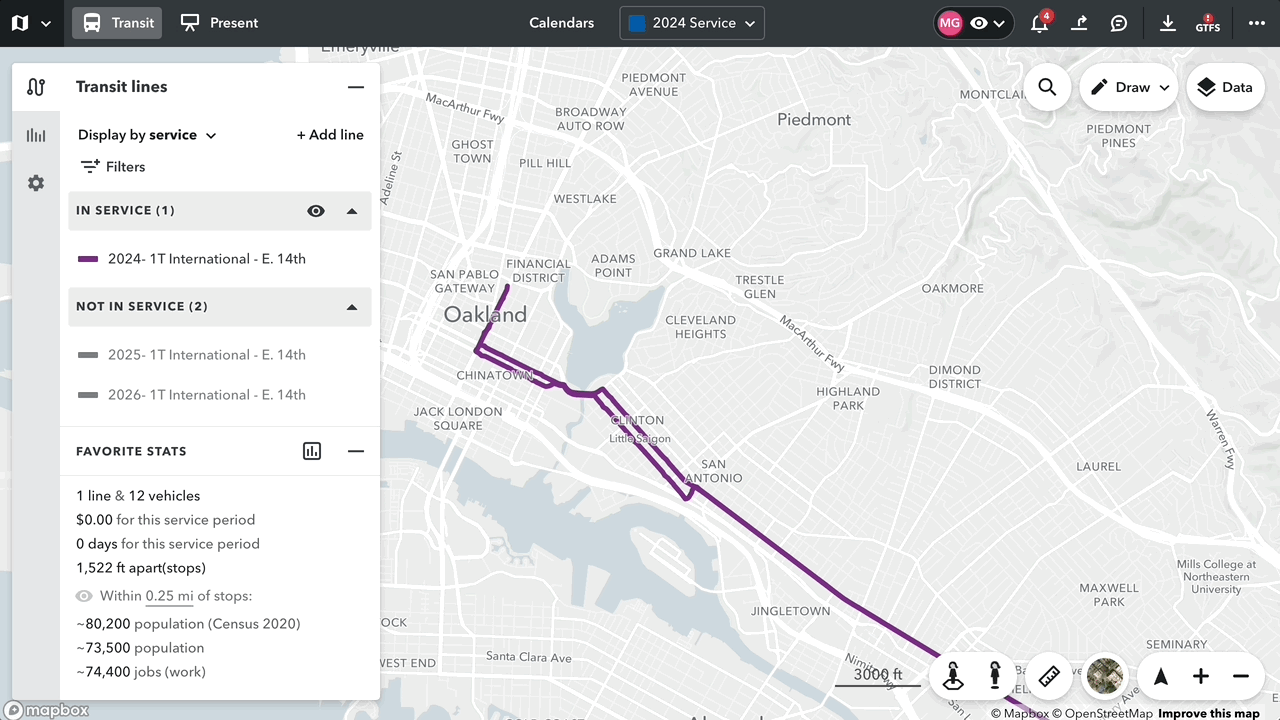This screenshot has height=720, width=1280.
Task: Open the comments chat icon
Action: (1119, 23)
